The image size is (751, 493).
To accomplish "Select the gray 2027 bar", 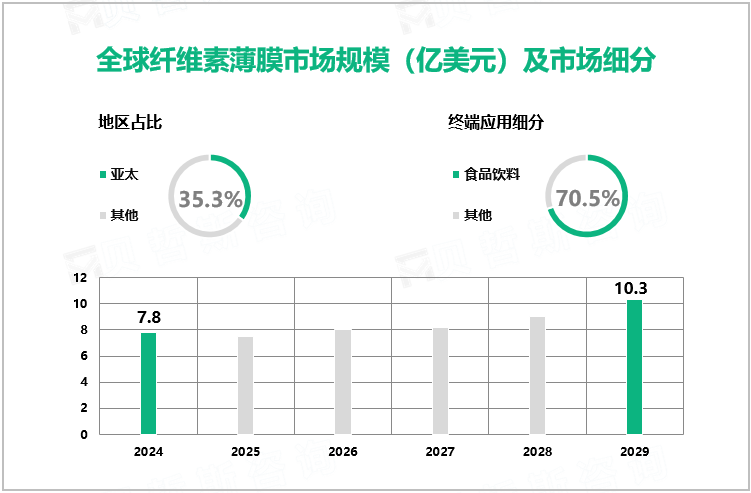I will coord(441,381).
